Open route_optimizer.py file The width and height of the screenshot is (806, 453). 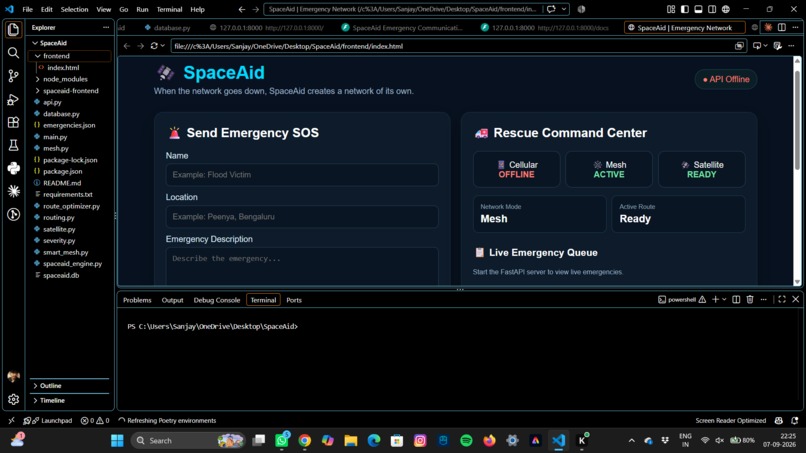pyautogui.click(x=69, y=206)
